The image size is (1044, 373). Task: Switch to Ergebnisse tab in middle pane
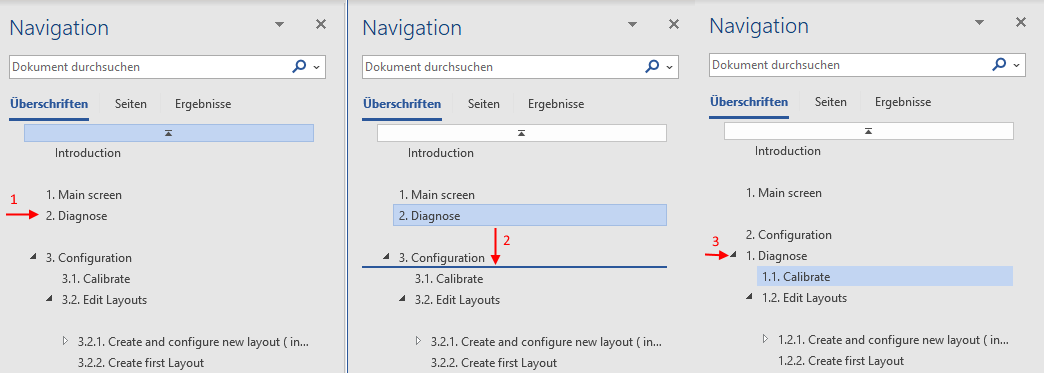click(x=556, y=104)
